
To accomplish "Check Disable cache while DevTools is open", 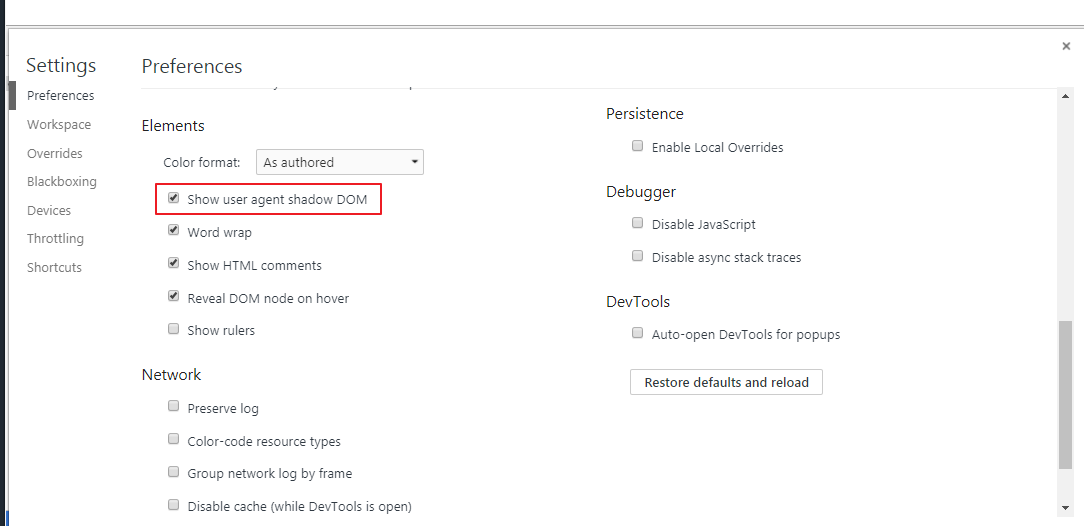I will pyautogui.click(x=174, y=505).
